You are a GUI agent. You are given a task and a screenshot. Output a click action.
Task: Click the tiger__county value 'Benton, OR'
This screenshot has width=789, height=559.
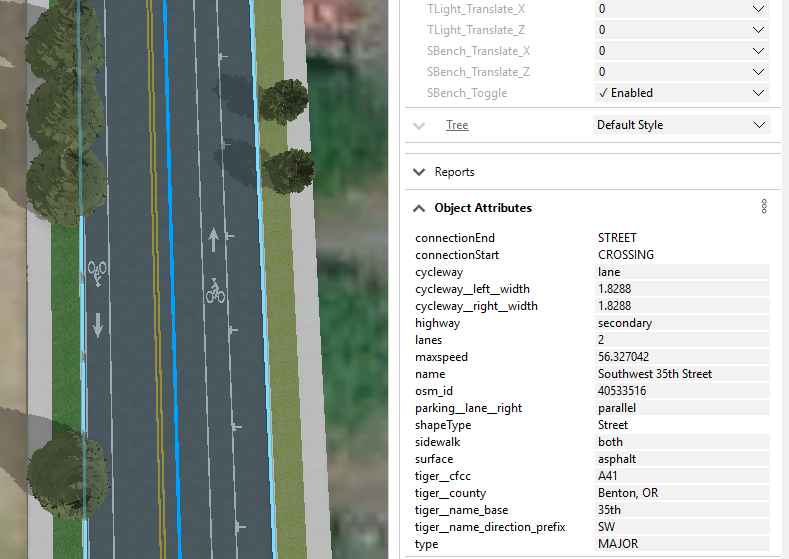pos(682,493)
